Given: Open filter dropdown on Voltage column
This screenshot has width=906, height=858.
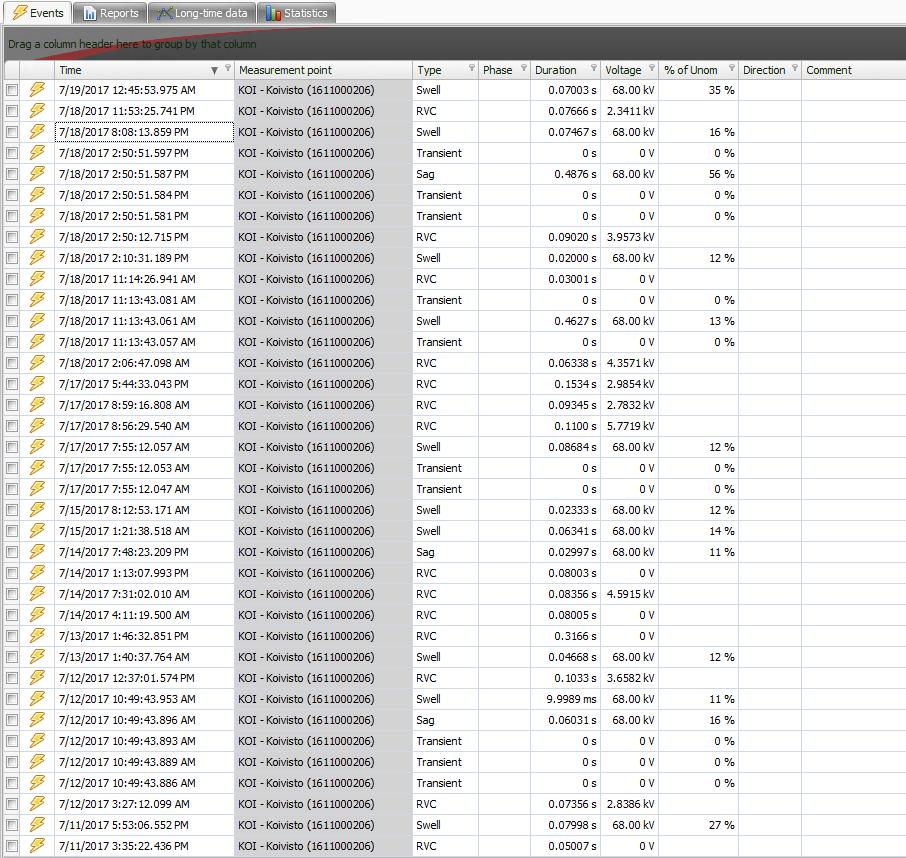Looking at the screenshot, I should coord(652,68).
